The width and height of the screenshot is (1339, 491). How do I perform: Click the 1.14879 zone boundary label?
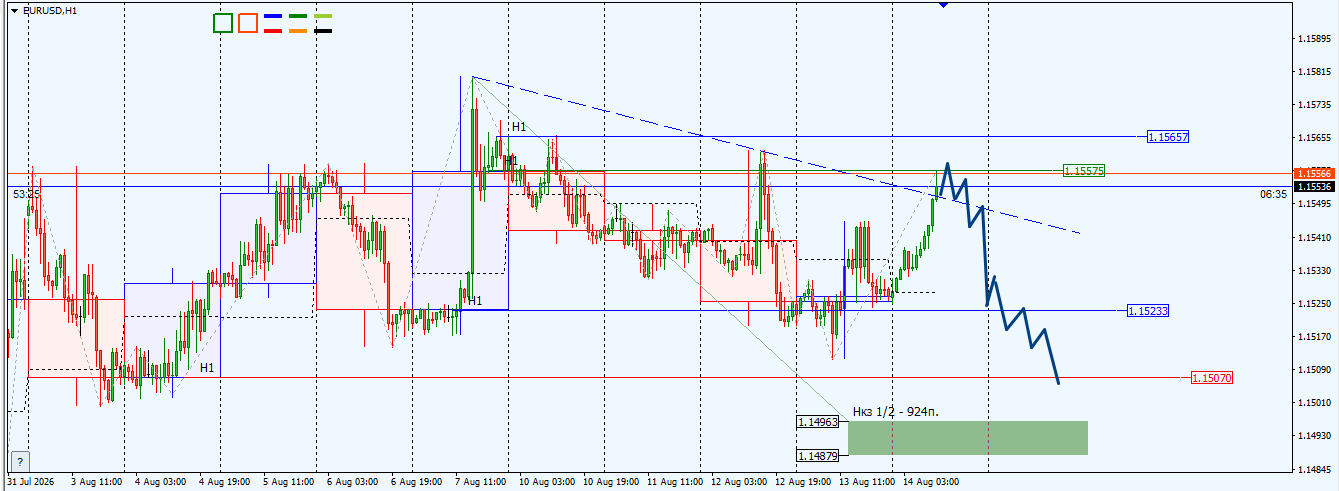tap(817, 456)
